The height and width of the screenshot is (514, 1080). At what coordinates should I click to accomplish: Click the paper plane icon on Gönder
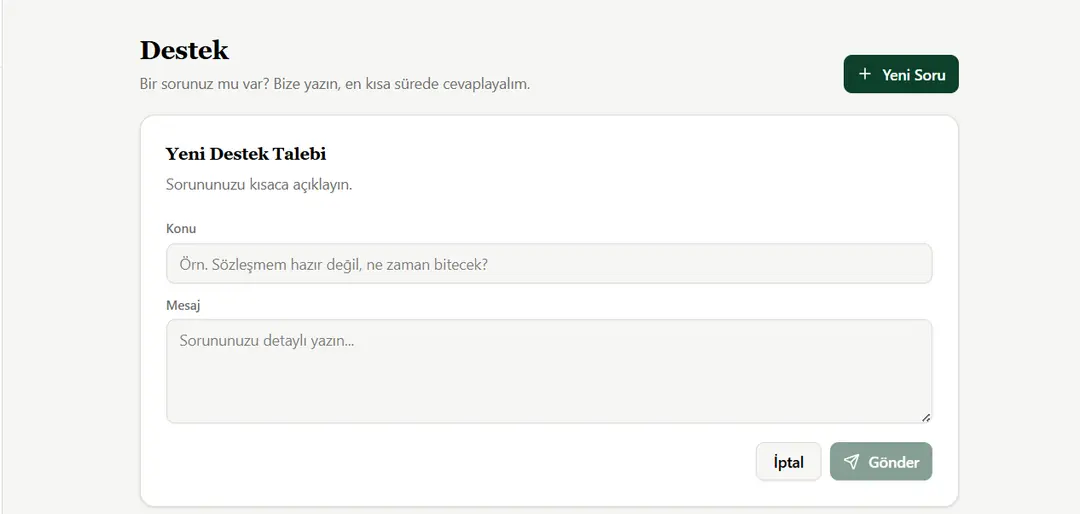click(851, 462)
